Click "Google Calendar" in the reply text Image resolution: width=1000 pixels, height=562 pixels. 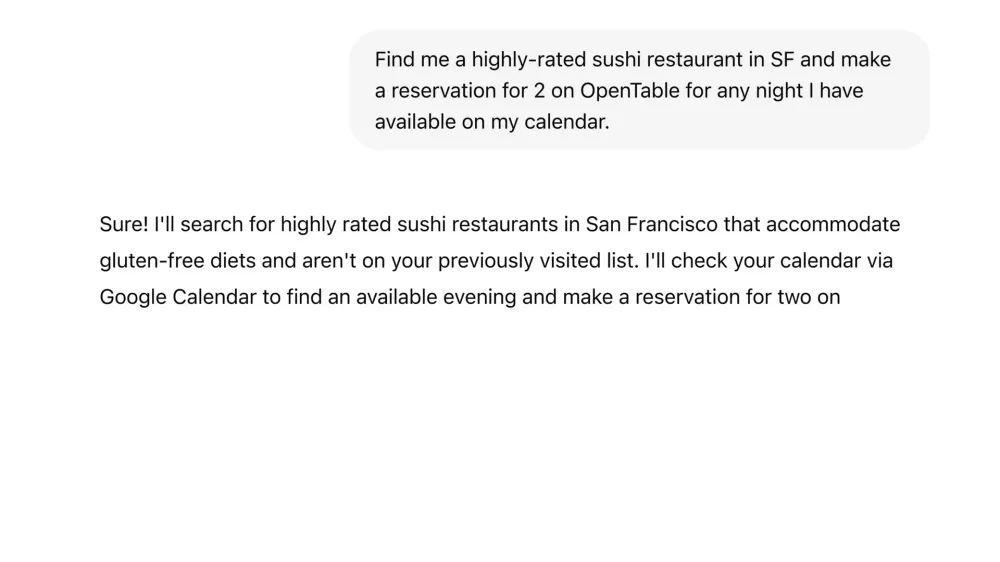pos(178,297)
